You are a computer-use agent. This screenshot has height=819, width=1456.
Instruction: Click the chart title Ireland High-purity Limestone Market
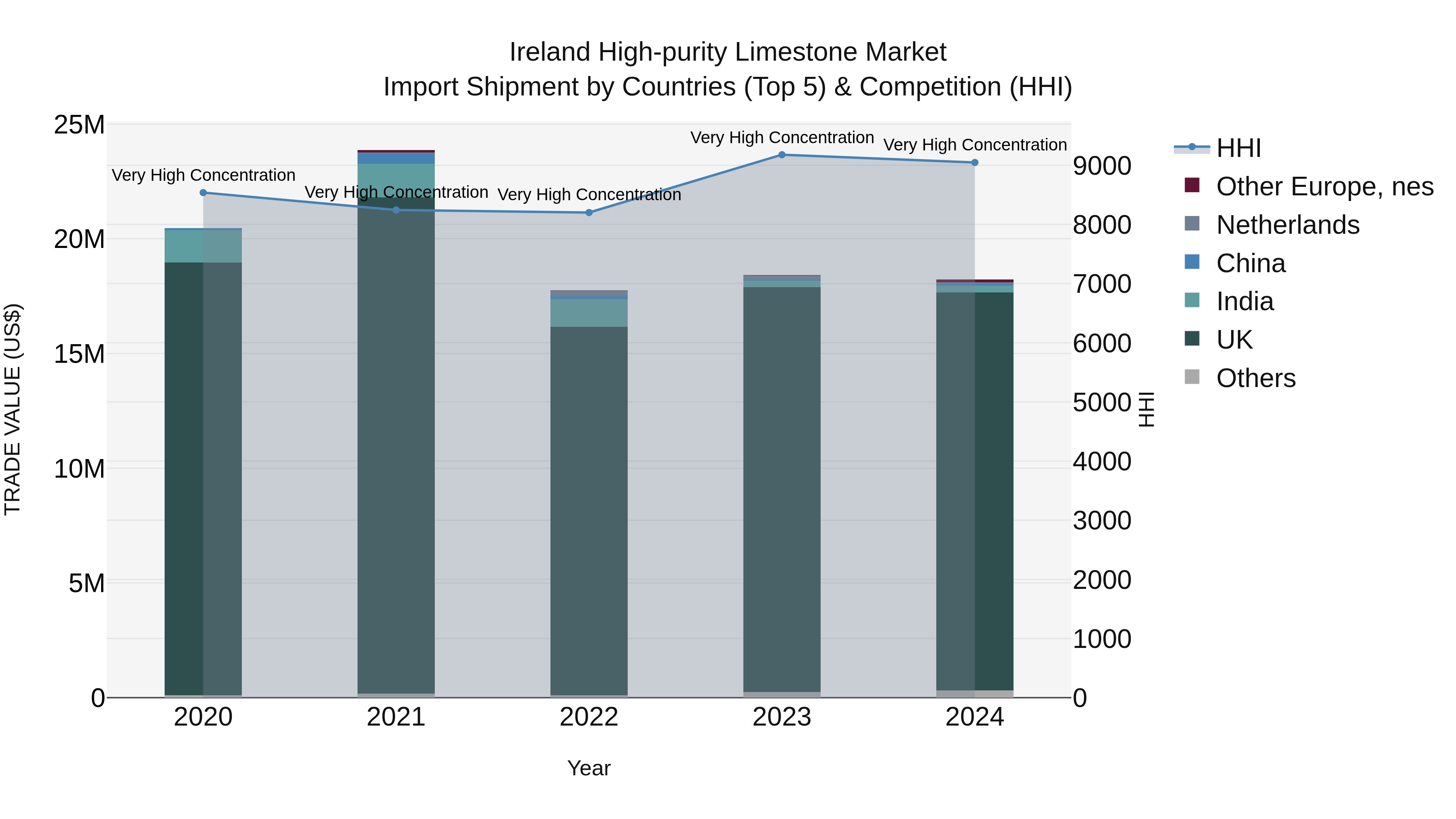[728, 52]
